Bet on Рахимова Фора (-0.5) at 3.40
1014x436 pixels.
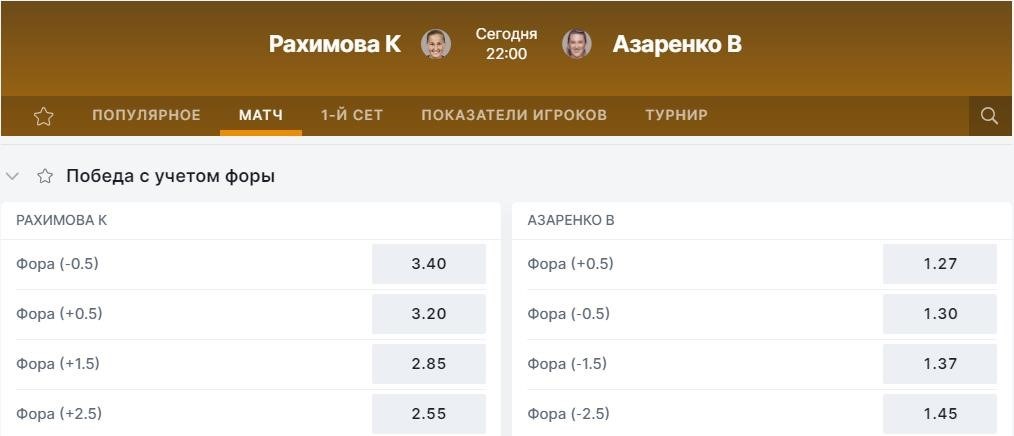point(429,264)
